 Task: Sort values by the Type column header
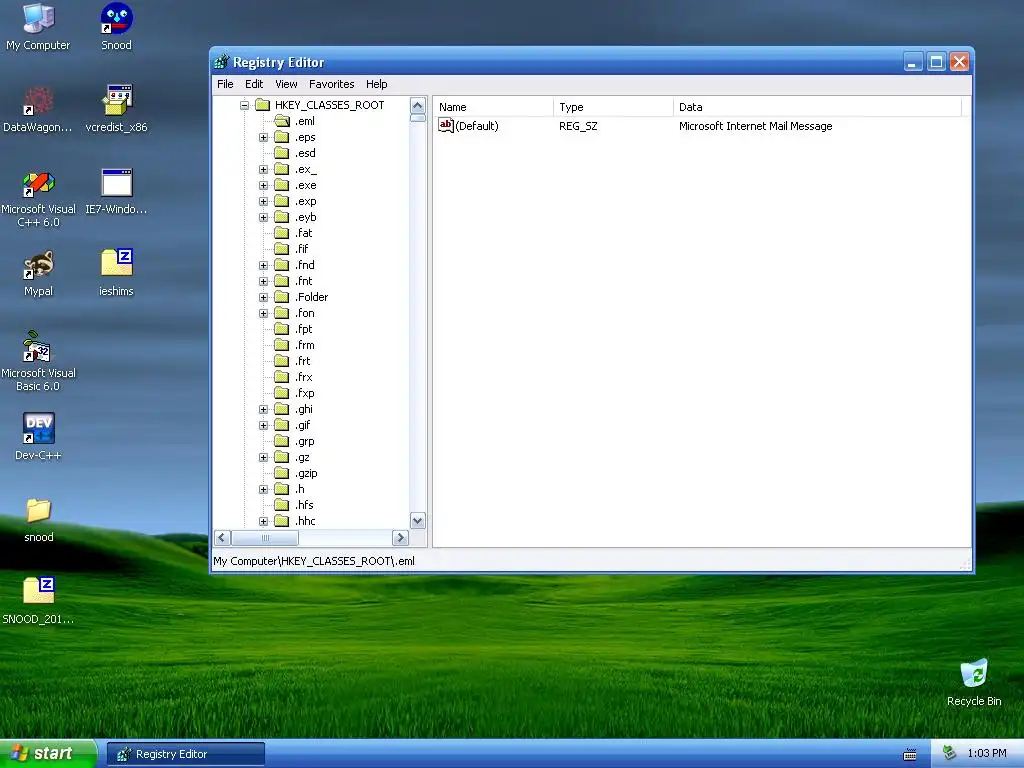point(613,107)
